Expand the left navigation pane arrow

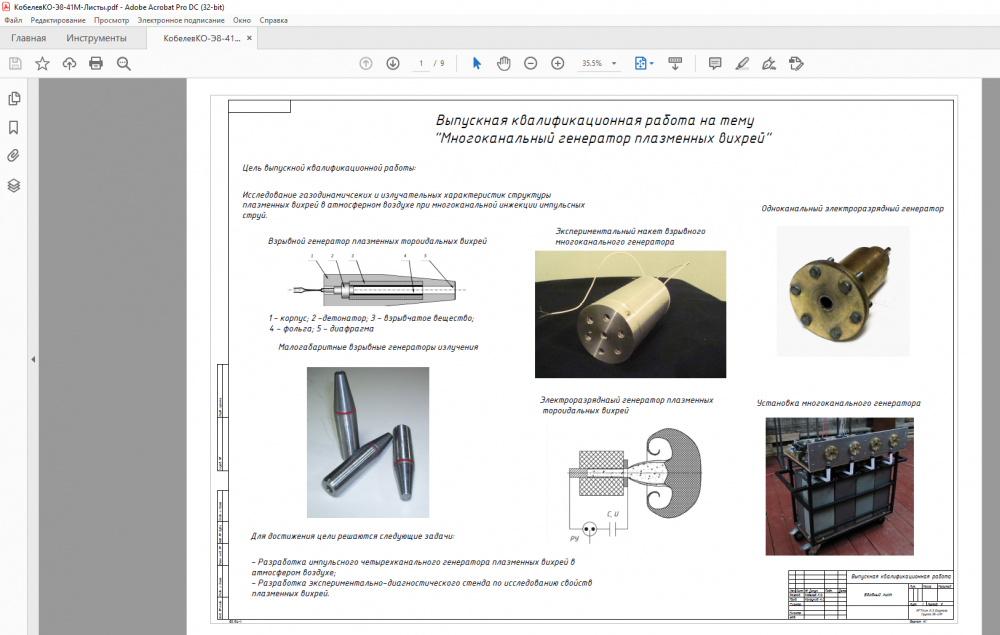tap(33, 359)
